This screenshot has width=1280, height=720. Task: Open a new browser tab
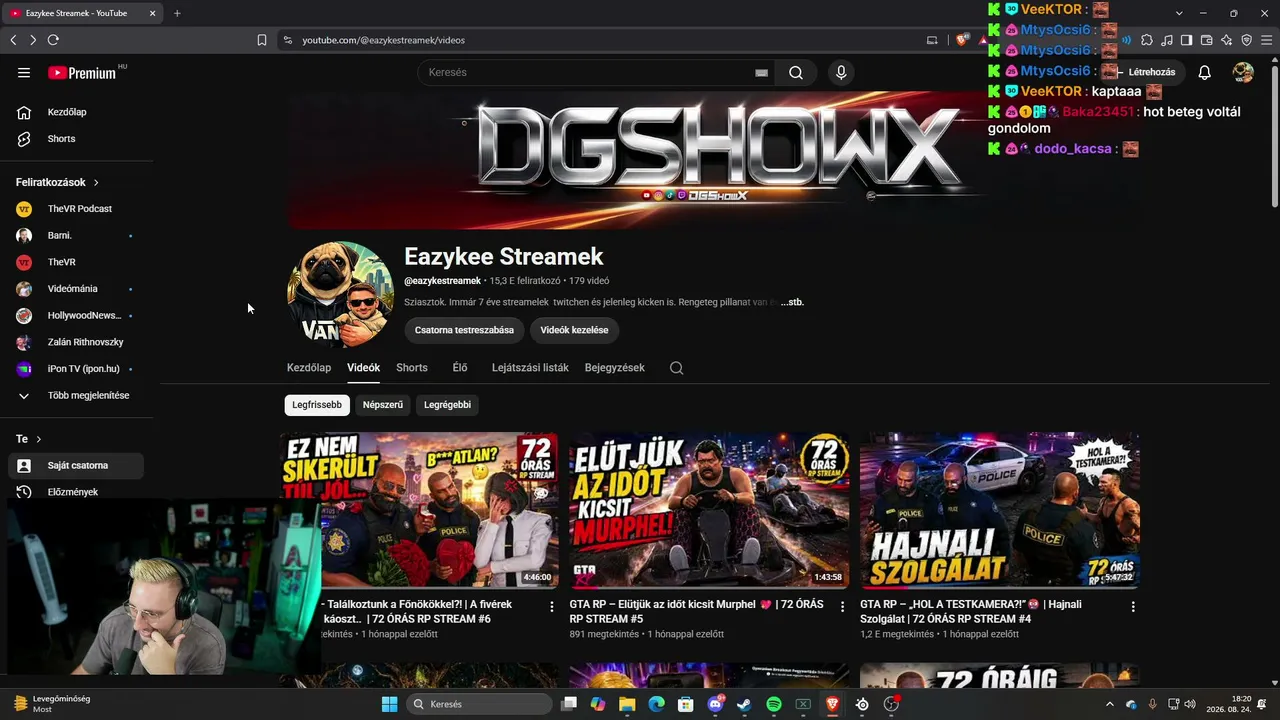click(177, 13)
